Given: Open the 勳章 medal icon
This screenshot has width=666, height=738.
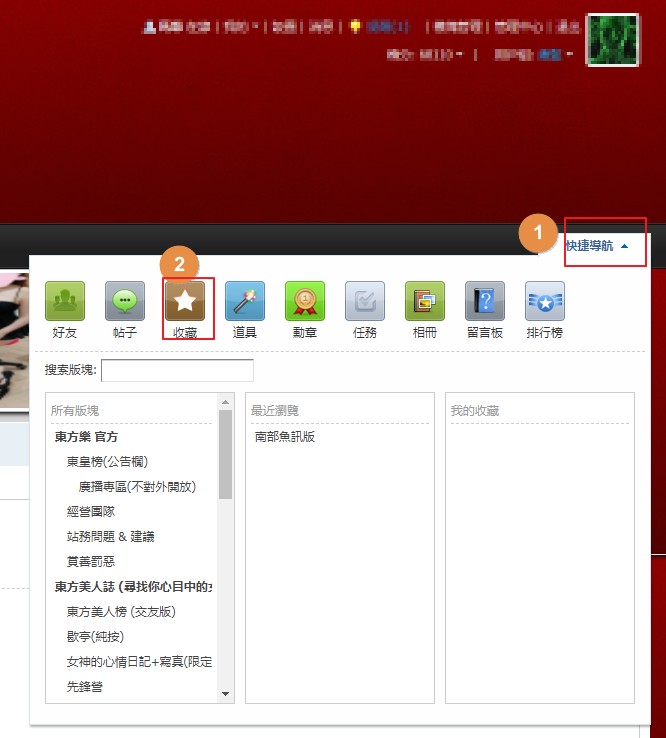Looking at the screenshot, I should point(305,301).
